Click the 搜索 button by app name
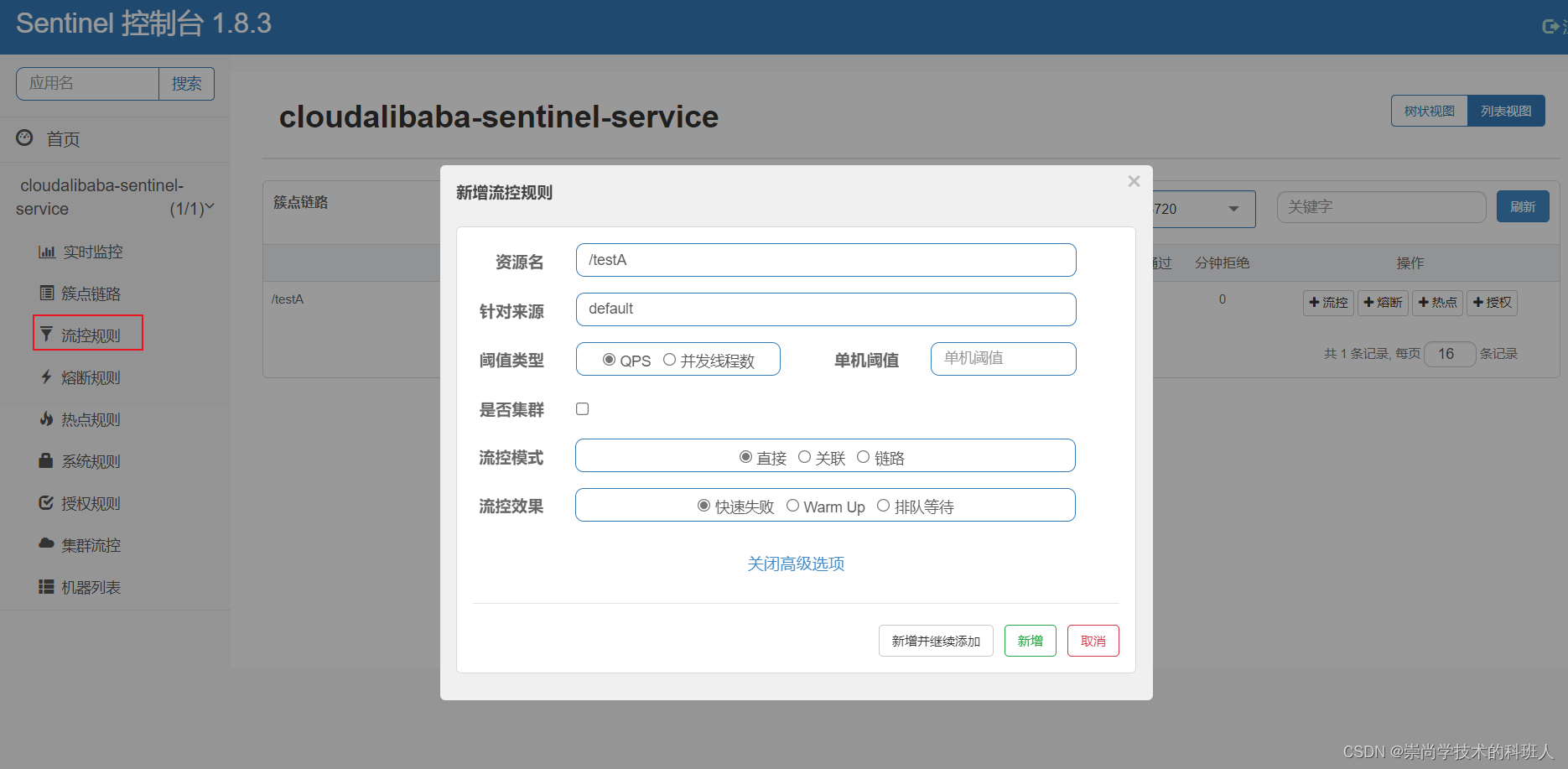 186,84
